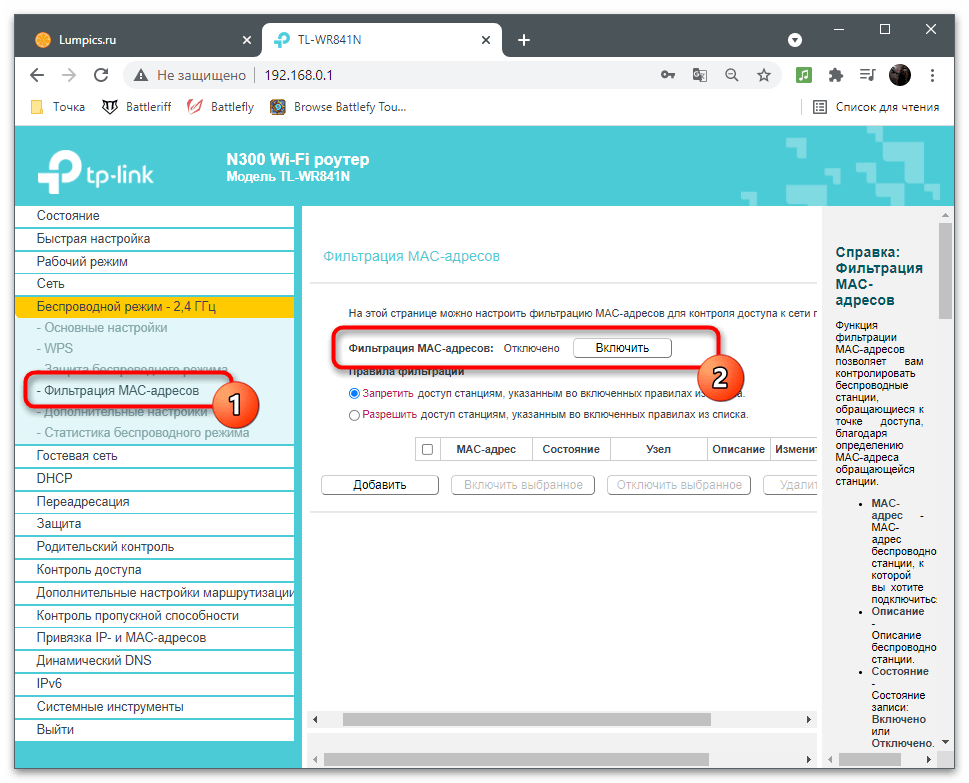Click Включить выбранное button
Screen dimensions: 969x783
pos(523,485)
